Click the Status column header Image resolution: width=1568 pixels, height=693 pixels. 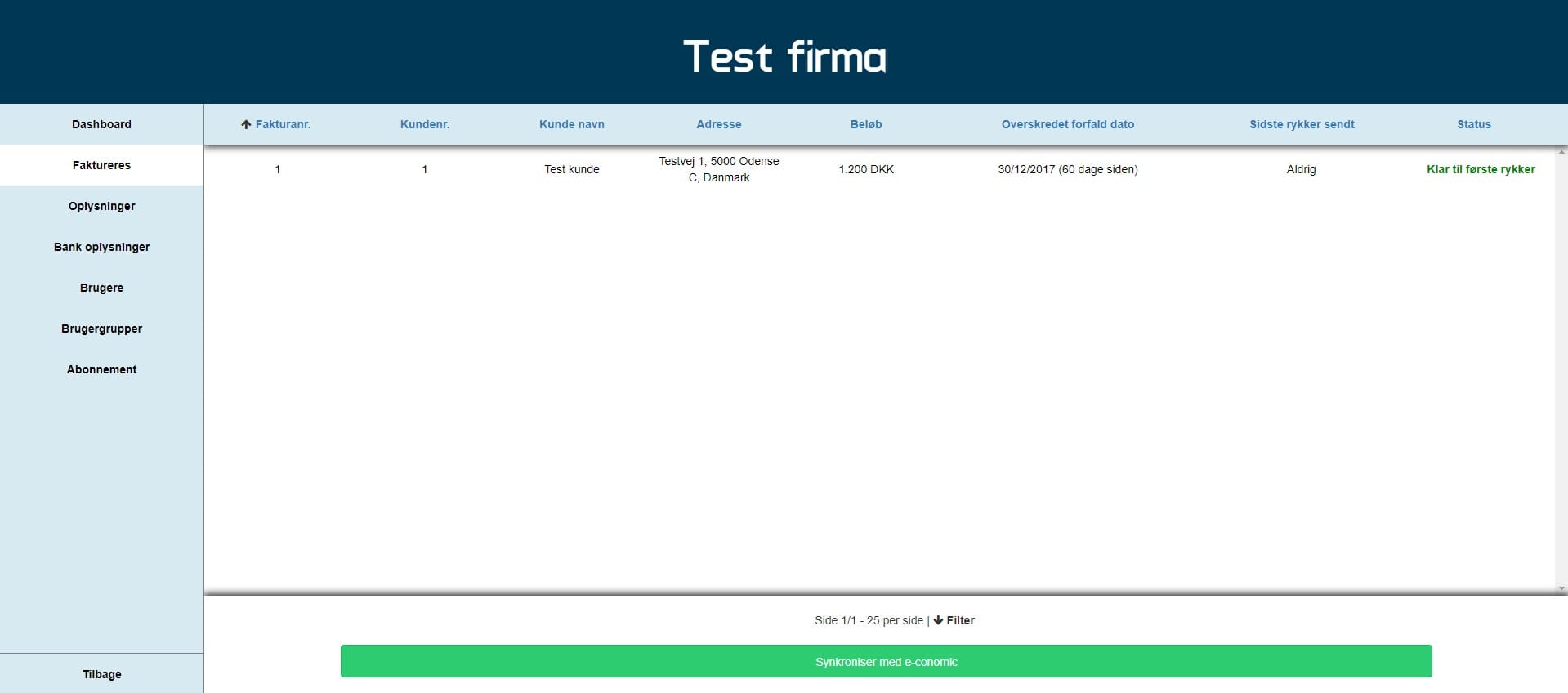1473,124
